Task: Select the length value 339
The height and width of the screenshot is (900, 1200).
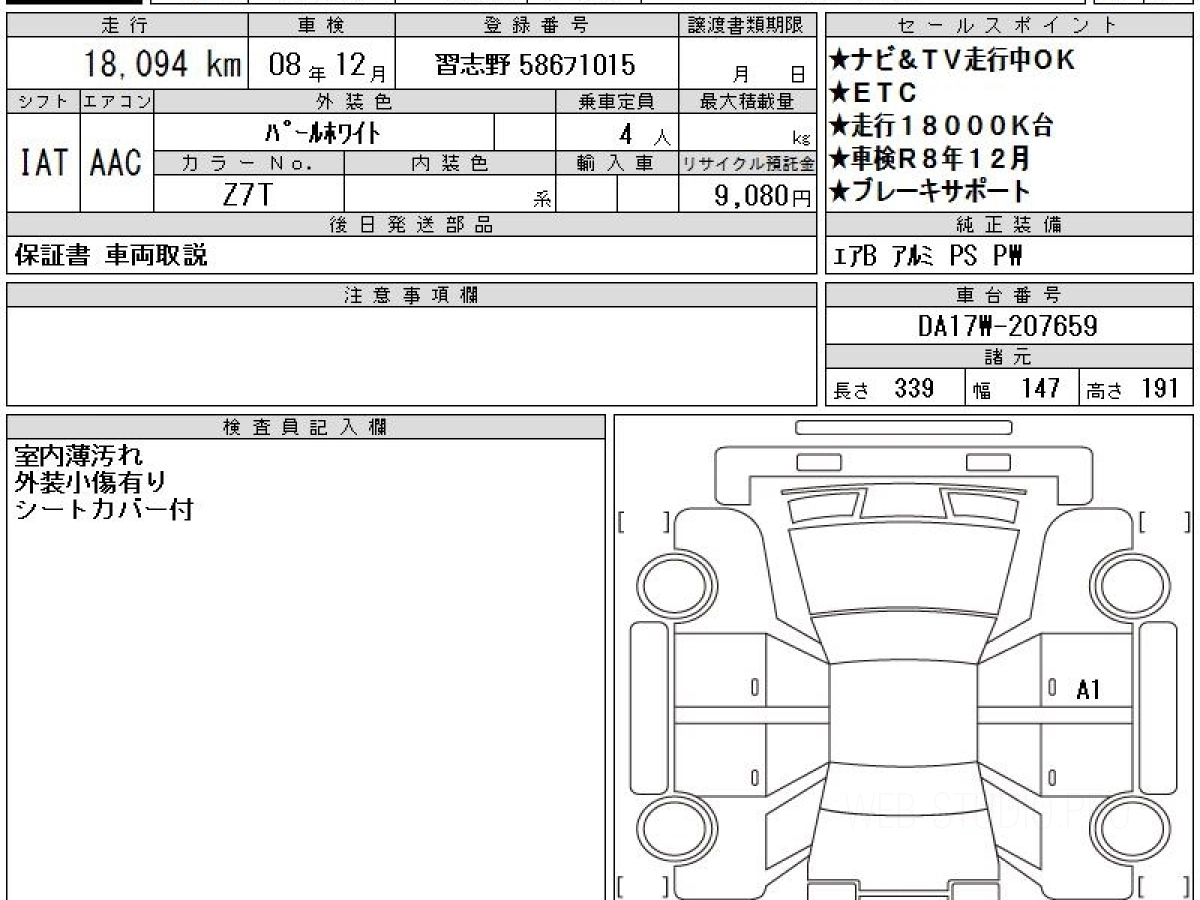Action: click(914, 388)
